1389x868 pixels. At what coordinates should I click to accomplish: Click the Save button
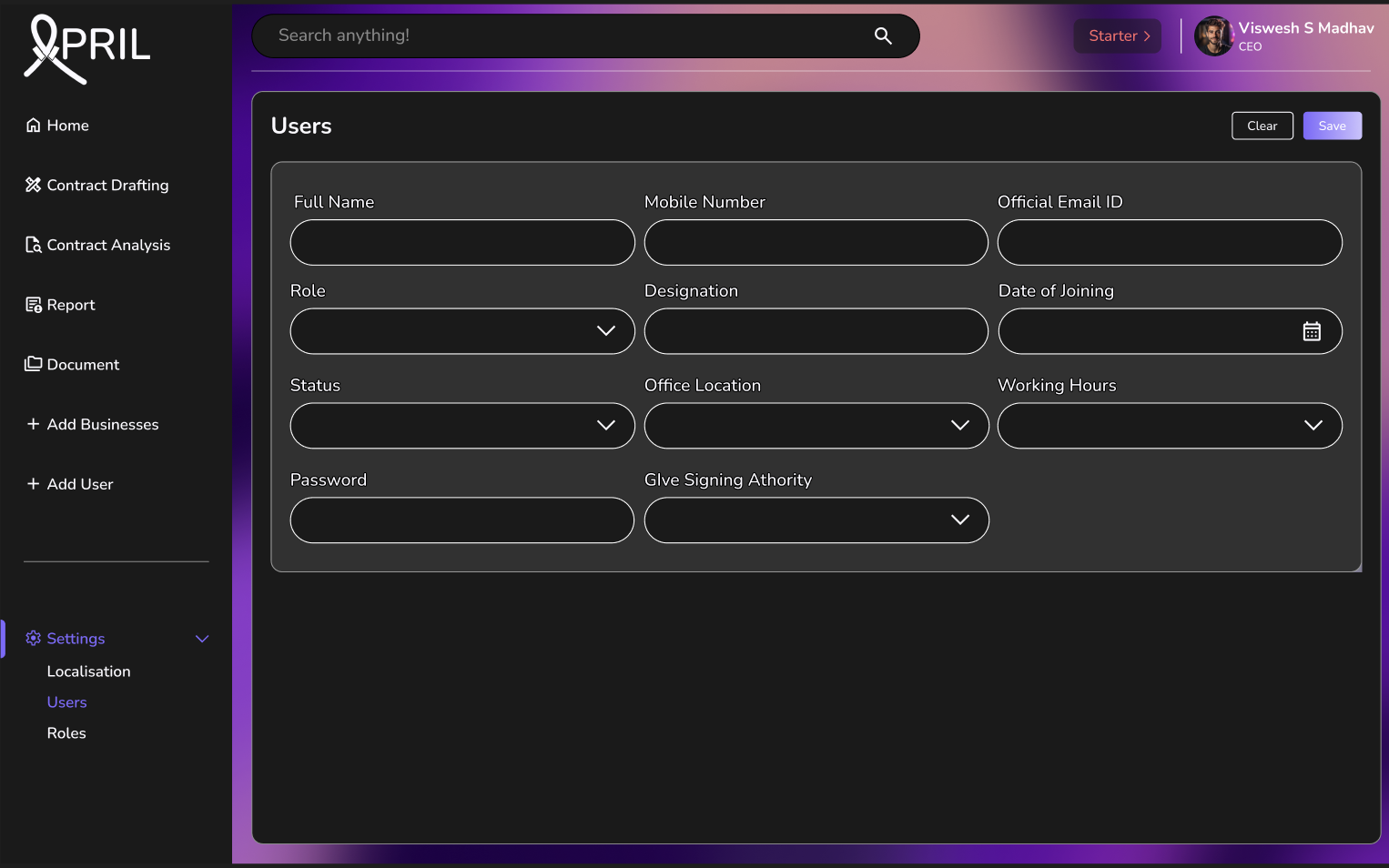tap(1333, 126)
